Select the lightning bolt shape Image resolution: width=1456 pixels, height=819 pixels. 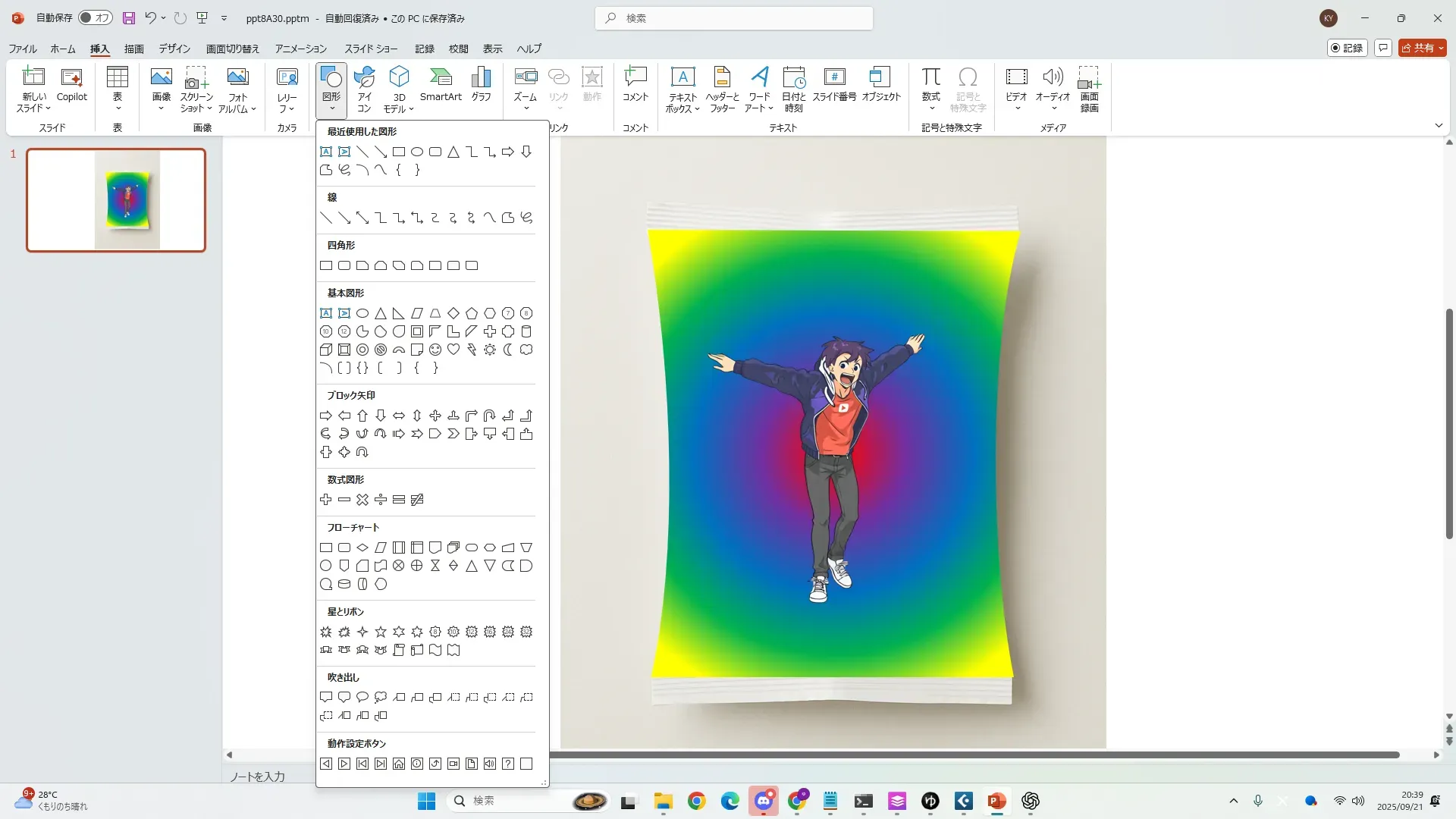472,350
